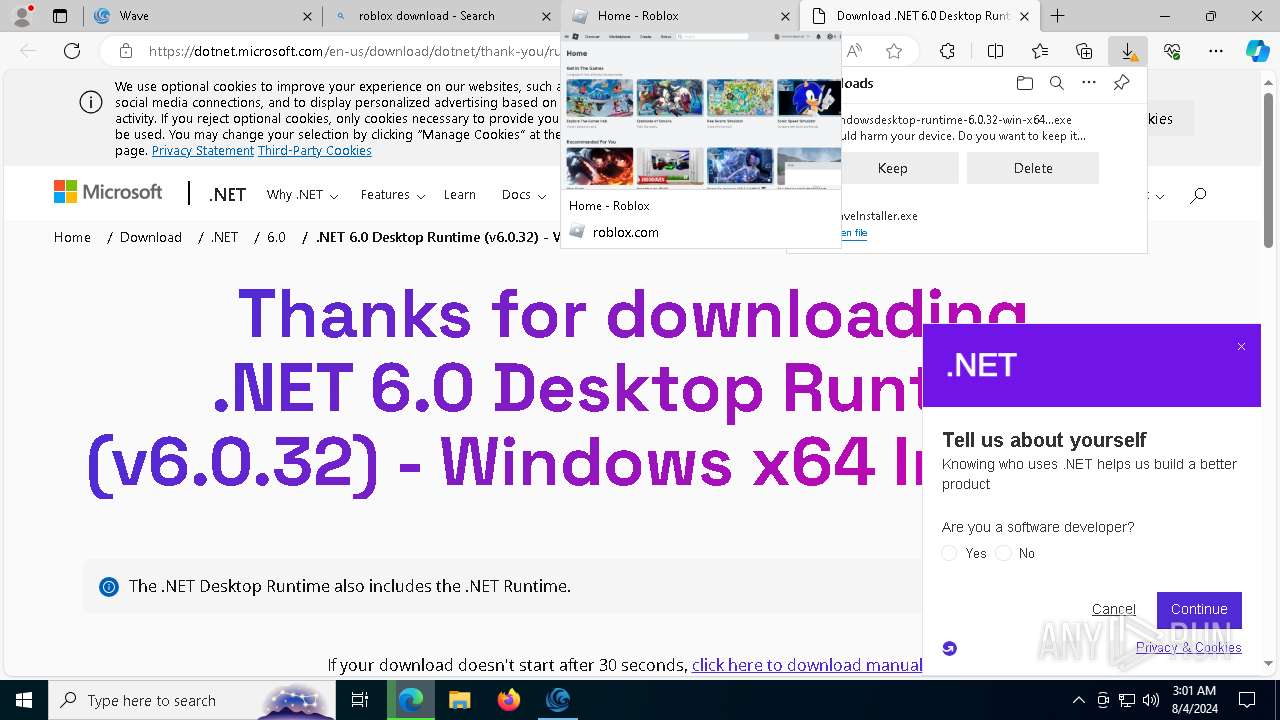This screenshot has height=720, width=1280.
Task: Open Edge Settings and more menu
Action: click(1216, 51)
